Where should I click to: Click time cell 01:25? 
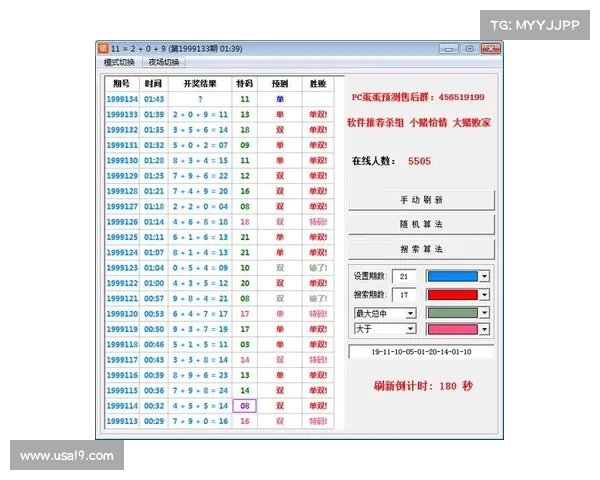154,176
